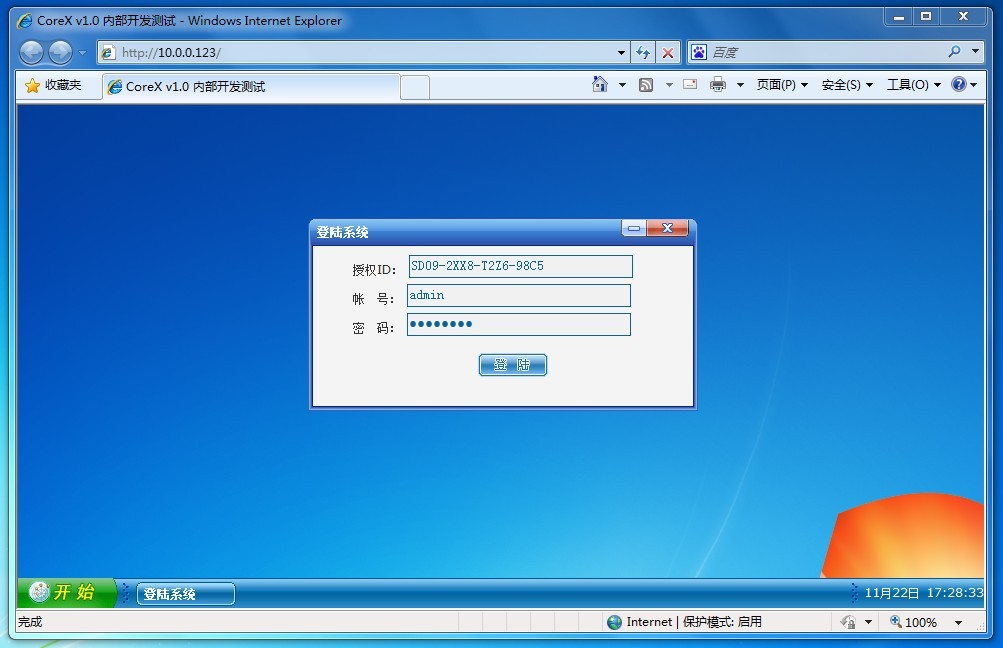Click the IE back navigation arrow

(31, 53)
